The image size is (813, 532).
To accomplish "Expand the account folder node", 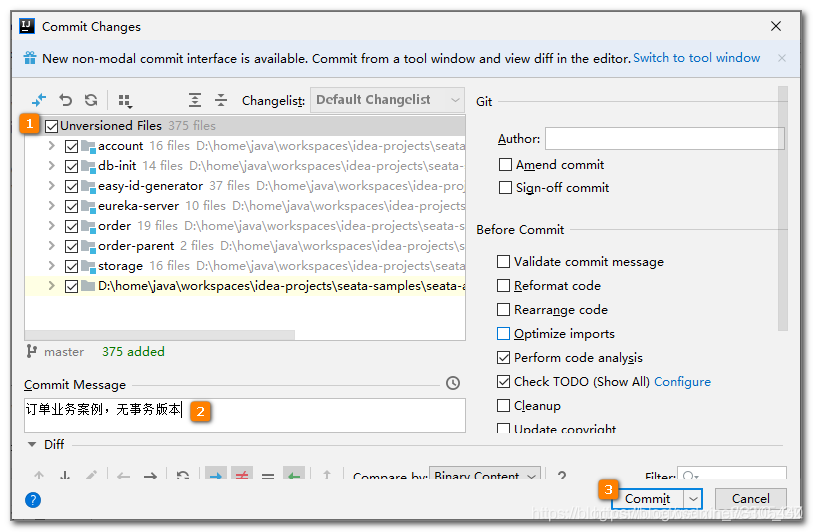I will click(51, 146).
